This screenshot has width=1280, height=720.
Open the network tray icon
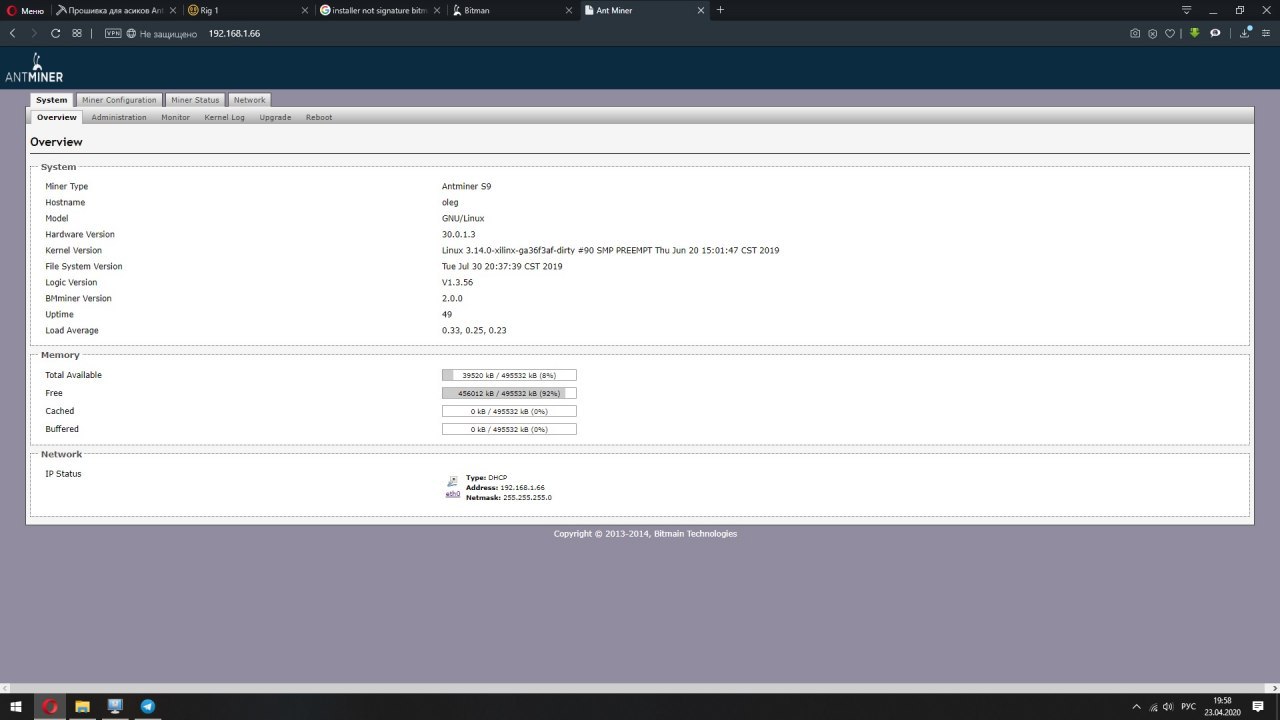click(1155, 706)
